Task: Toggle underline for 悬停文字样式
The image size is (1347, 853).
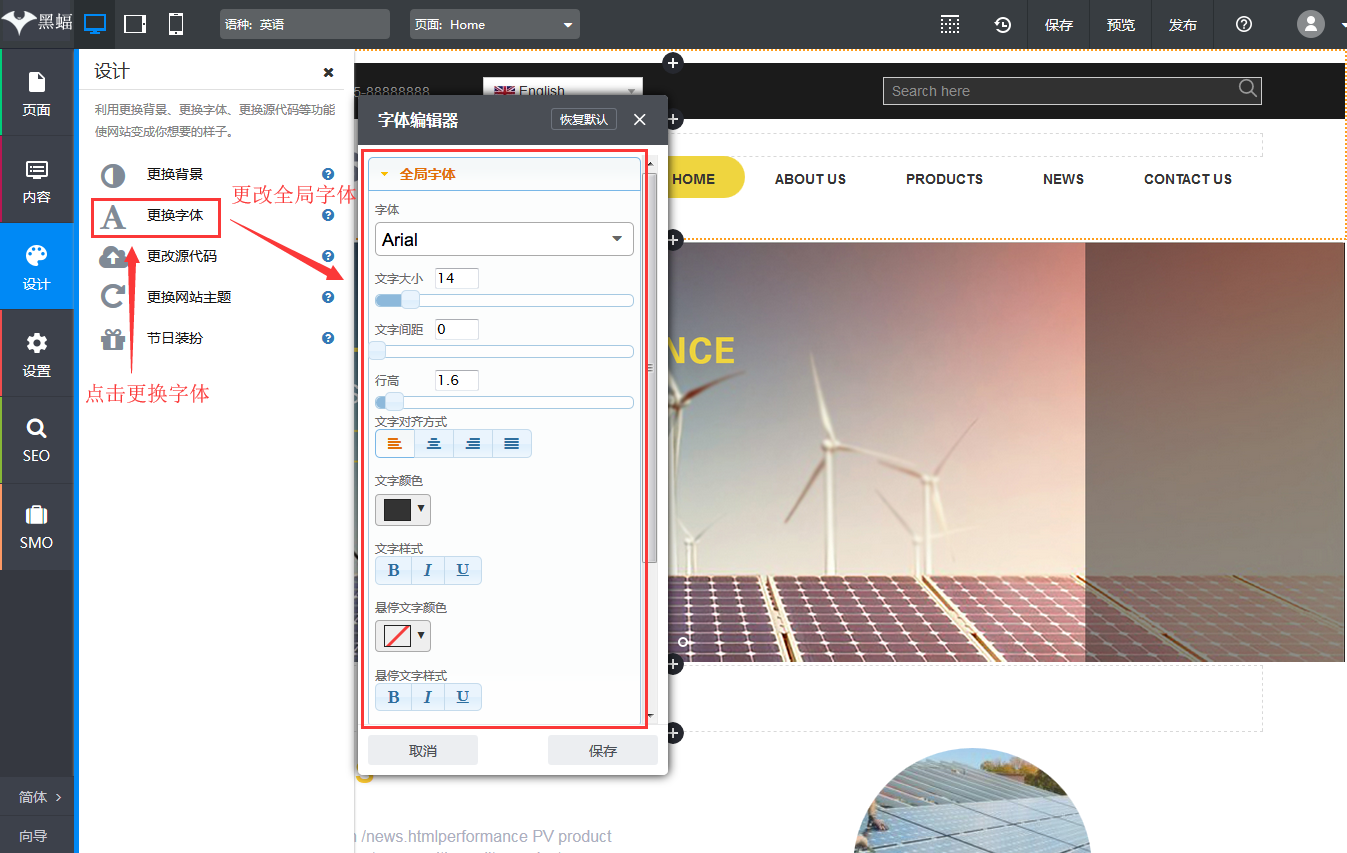Action: 462,697
